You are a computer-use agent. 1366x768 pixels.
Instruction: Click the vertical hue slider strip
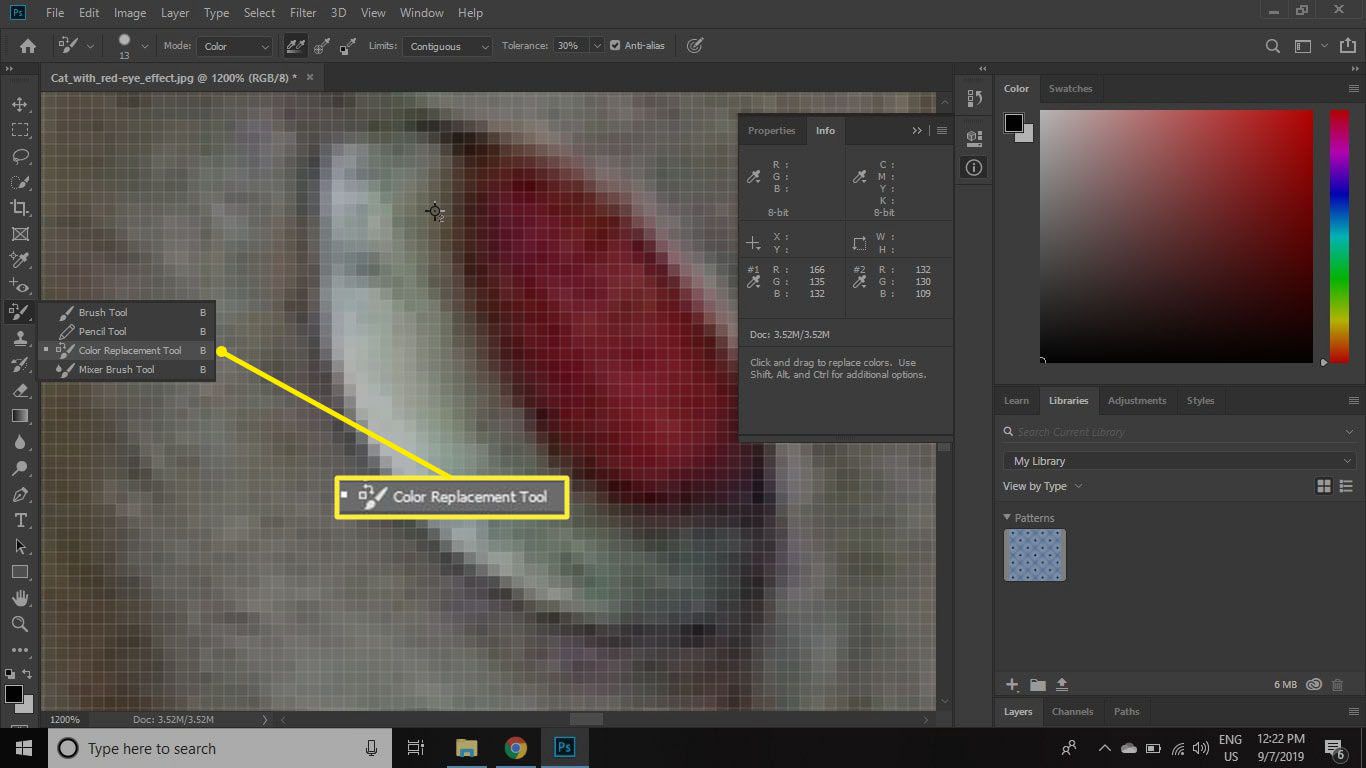pyautogui.click(x=1339, y=236)
